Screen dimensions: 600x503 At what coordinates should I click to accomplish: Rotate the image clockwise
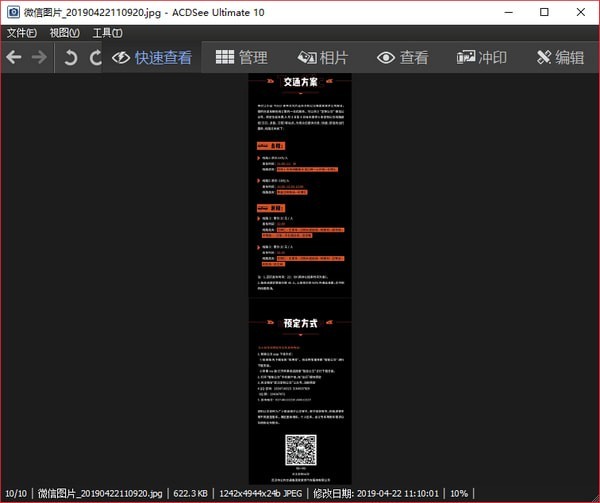(x=95, y=57)
